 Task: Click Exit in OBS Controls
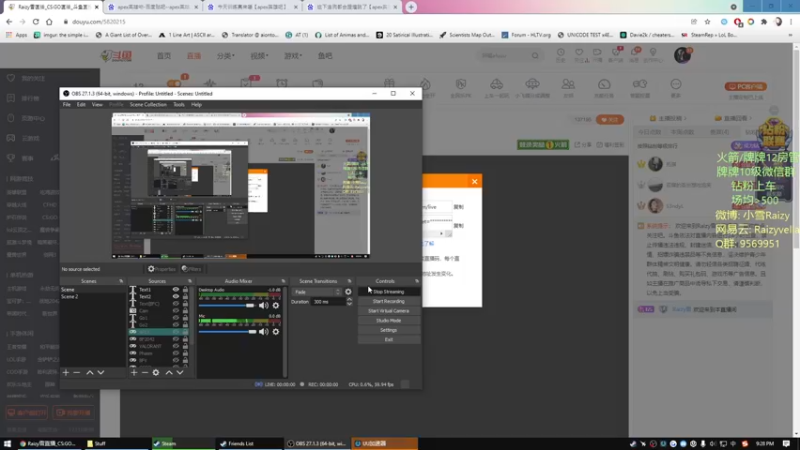coord(389,340)
